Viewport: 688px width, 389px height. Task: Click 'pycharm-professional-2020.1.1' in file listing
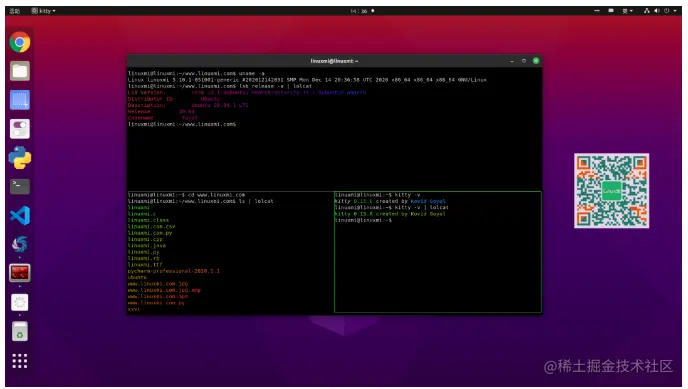coord(174,271)
